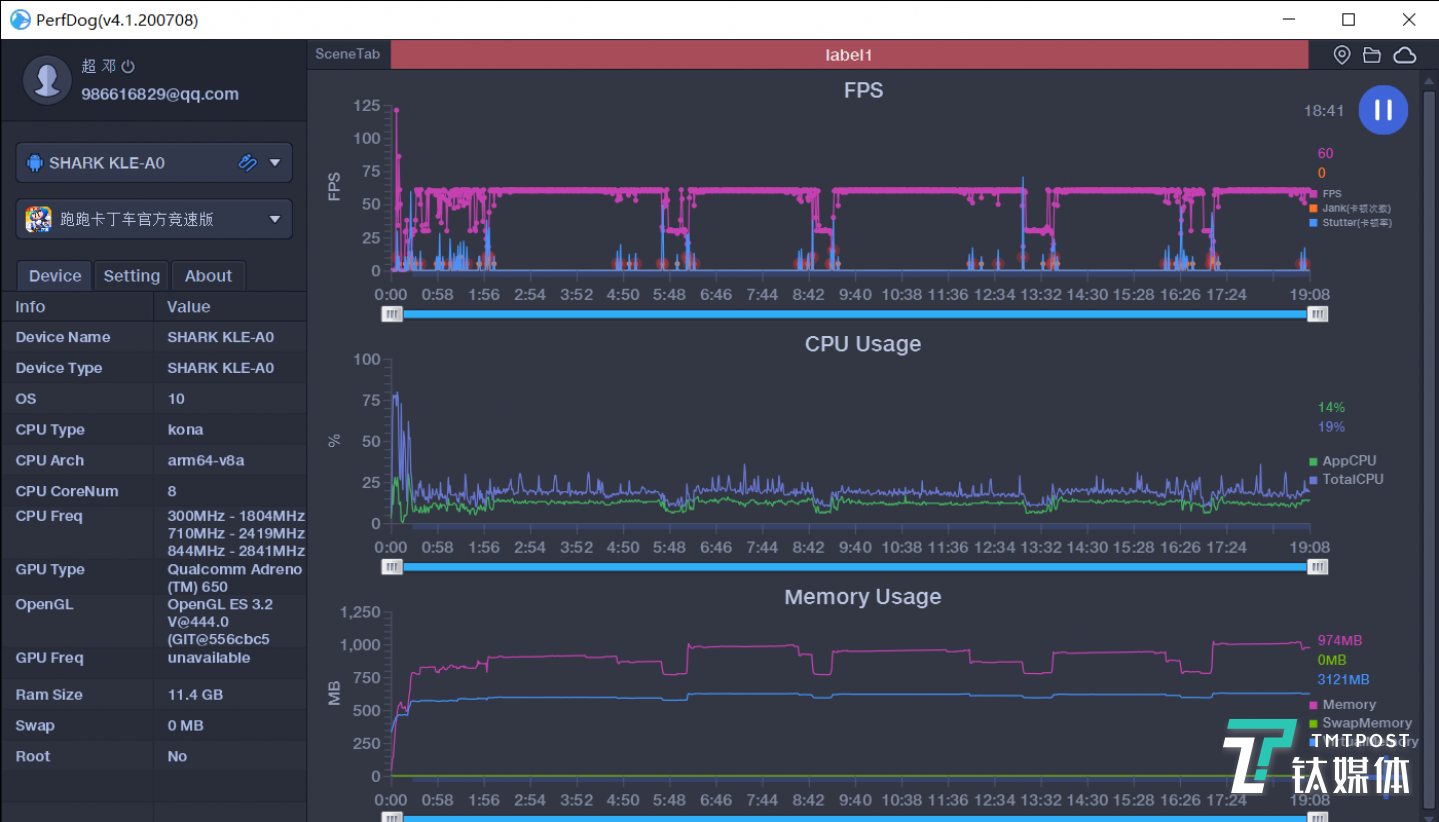Click the logout power icon beside username
The image size is (1439, 822).
point(128,67)
